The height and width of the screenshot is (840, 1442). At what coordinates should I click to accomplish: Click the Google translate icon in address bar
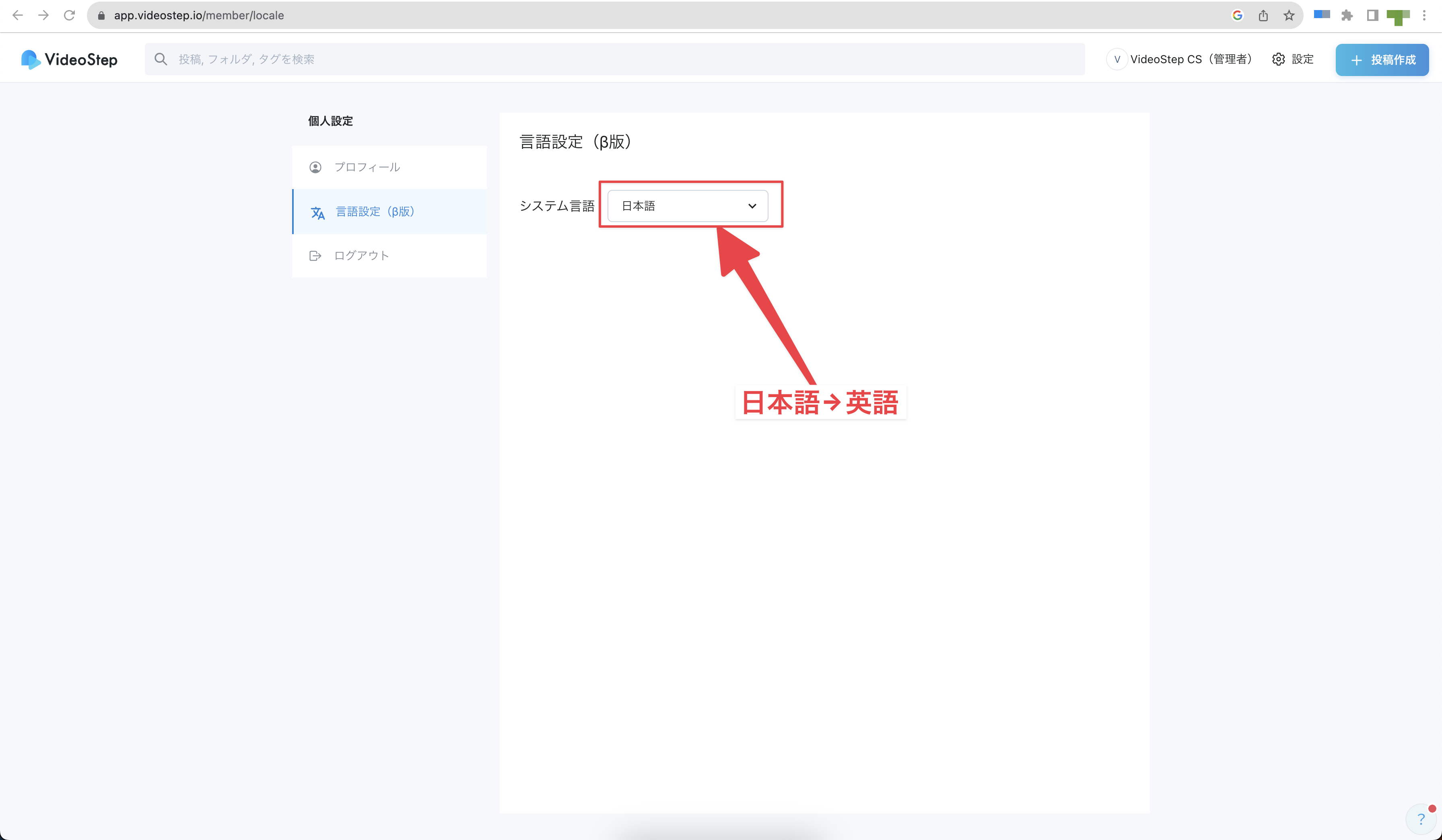pyautogui.click(x=1237, y=15)
